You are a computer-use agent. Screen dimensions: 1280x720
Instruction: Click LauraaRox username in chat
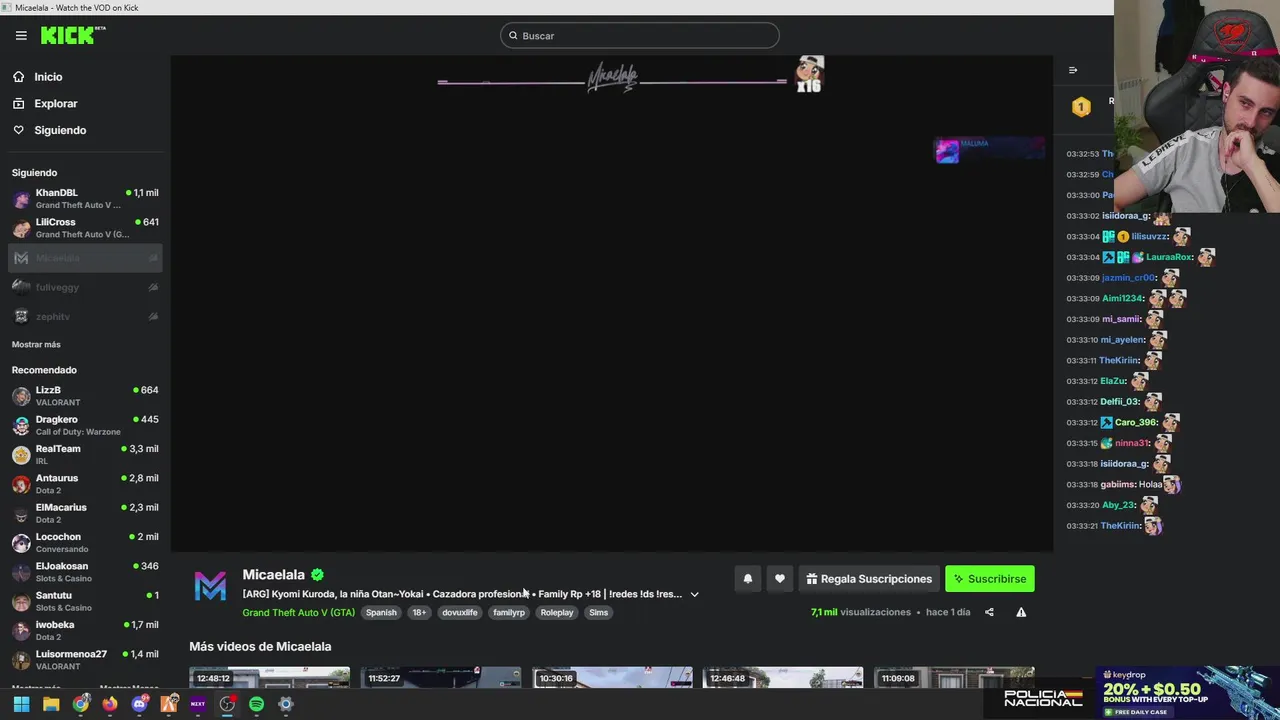pos(1169,257)
